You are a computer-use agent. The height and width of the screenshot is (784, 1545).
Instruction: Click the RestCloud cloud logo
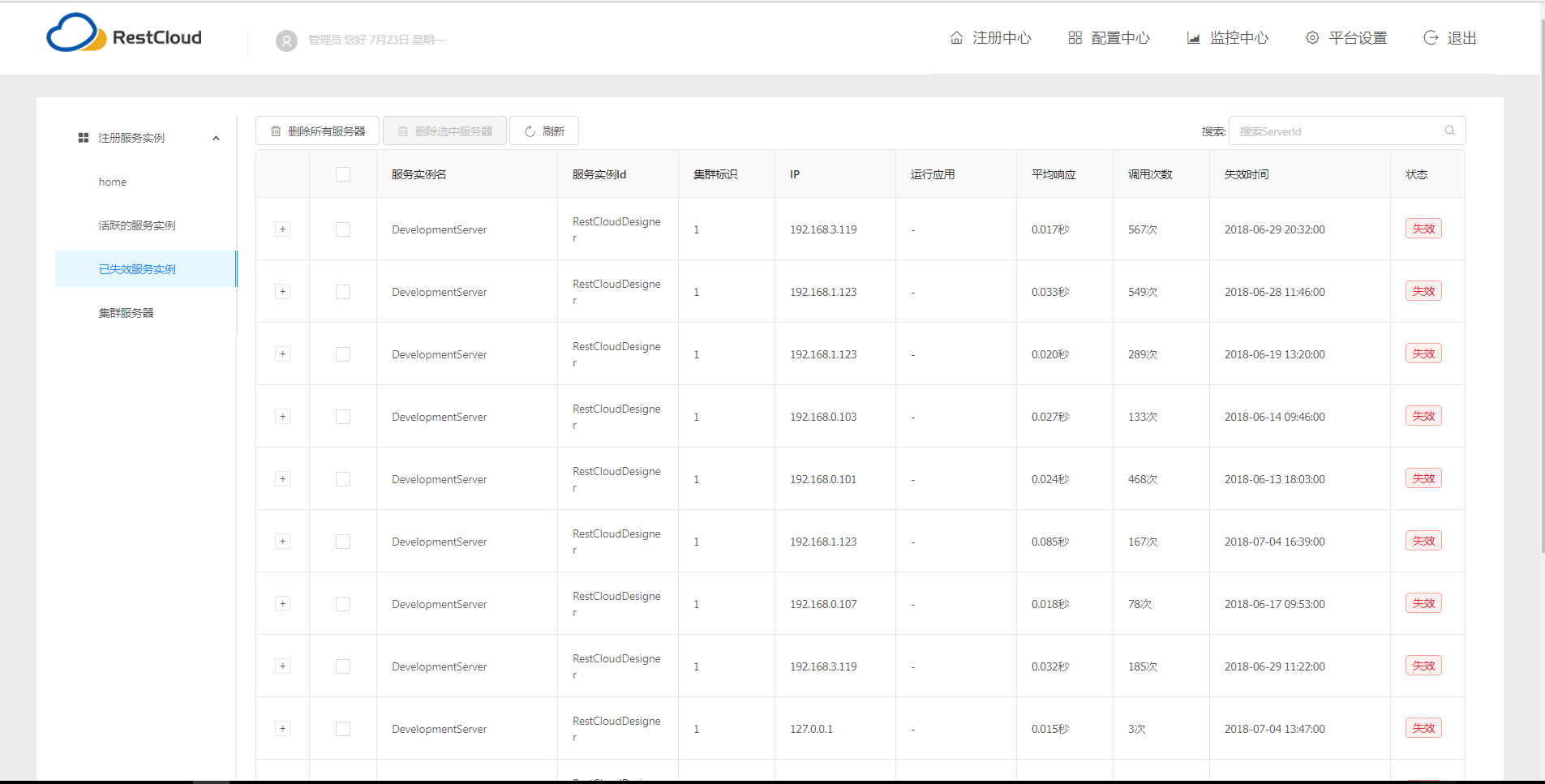75,34
